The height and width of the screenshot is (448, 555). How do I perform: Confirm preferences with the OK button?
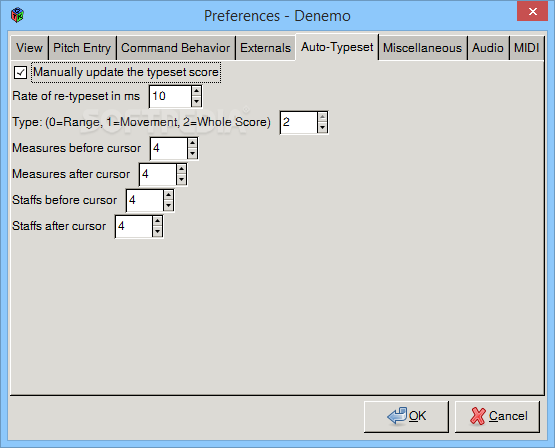(x=406, y=417)
